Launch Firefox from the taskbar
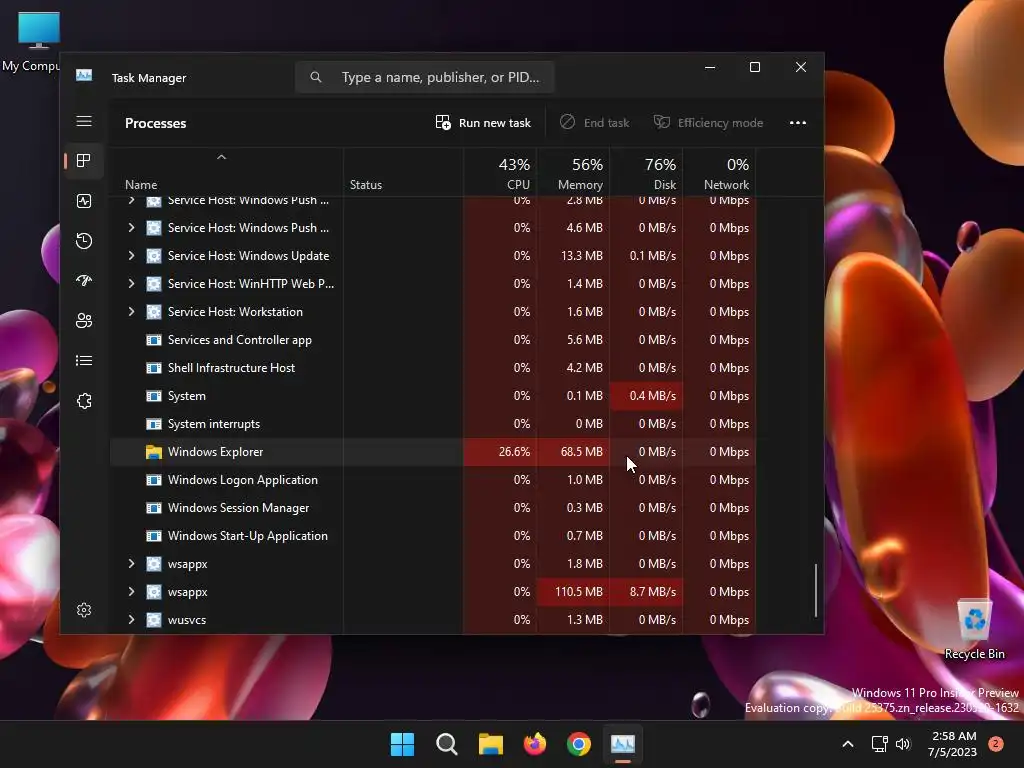Viewport: 1024px width, 768px height. [535, 744]
